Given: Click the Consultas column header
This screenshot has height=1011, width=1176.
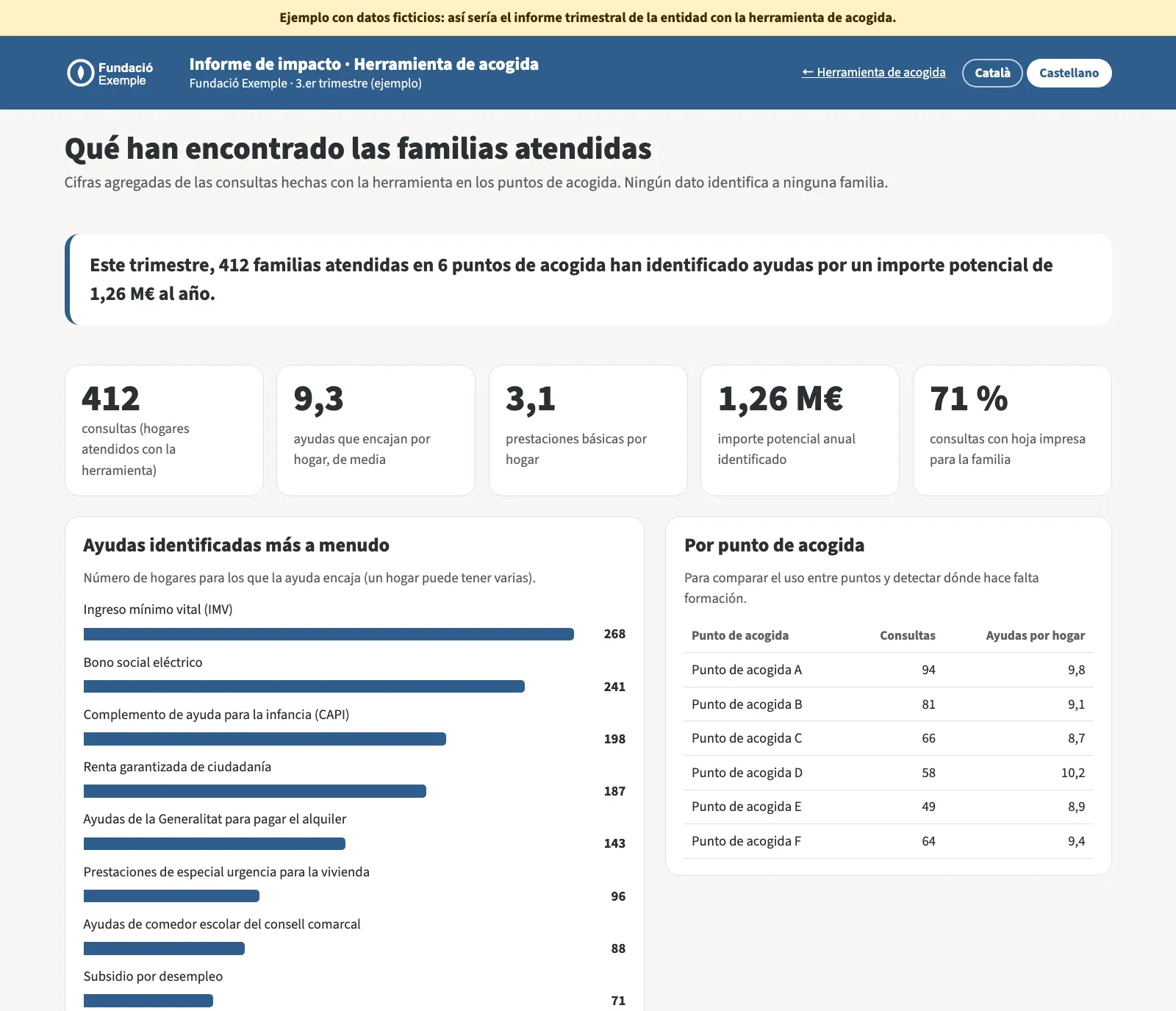Looking at the screenshot, I should 908,635.
